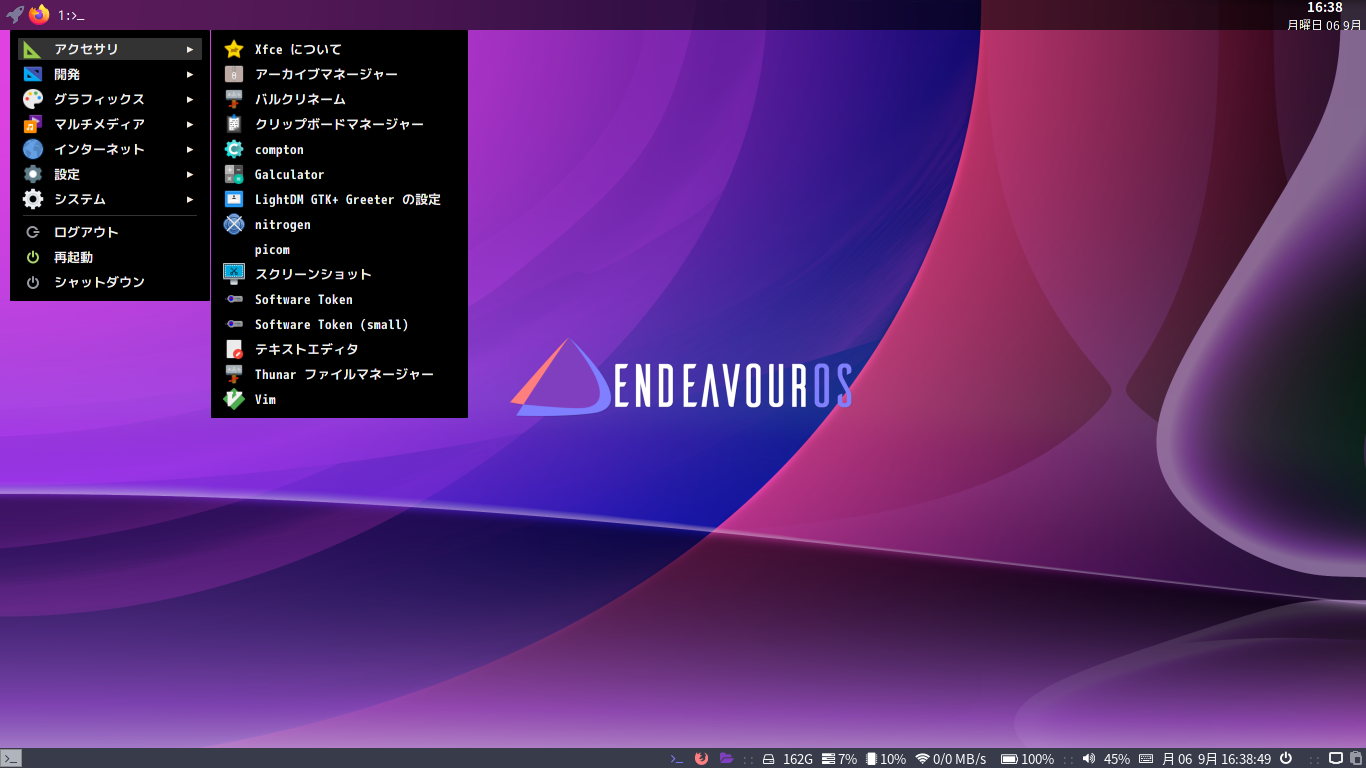Screen dimensions: 1366x768
Task: Choose 再起動 to restart
Action: click(110, 257)
